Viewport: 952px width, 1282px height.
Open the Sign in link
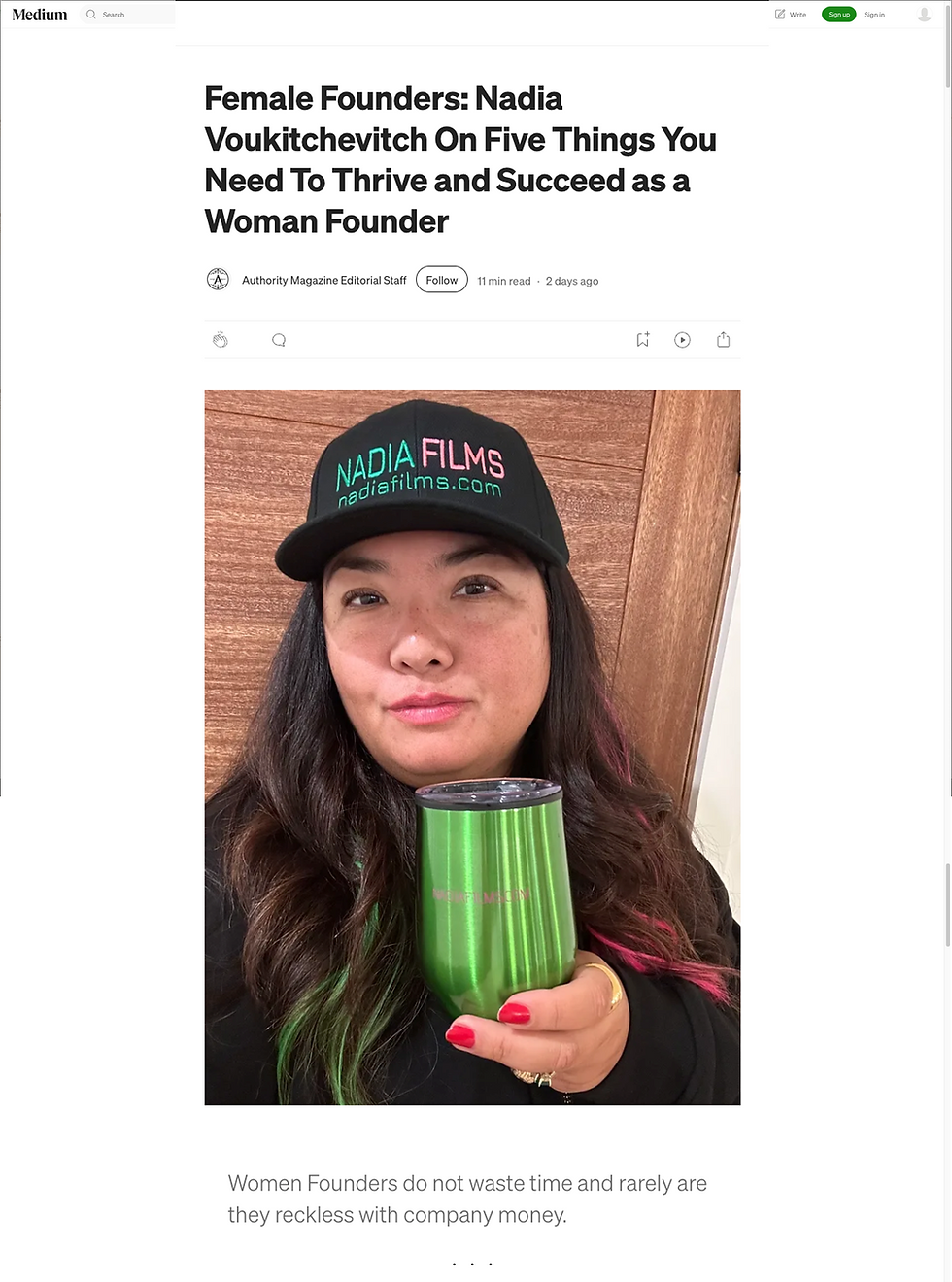[x=874, y=15]
